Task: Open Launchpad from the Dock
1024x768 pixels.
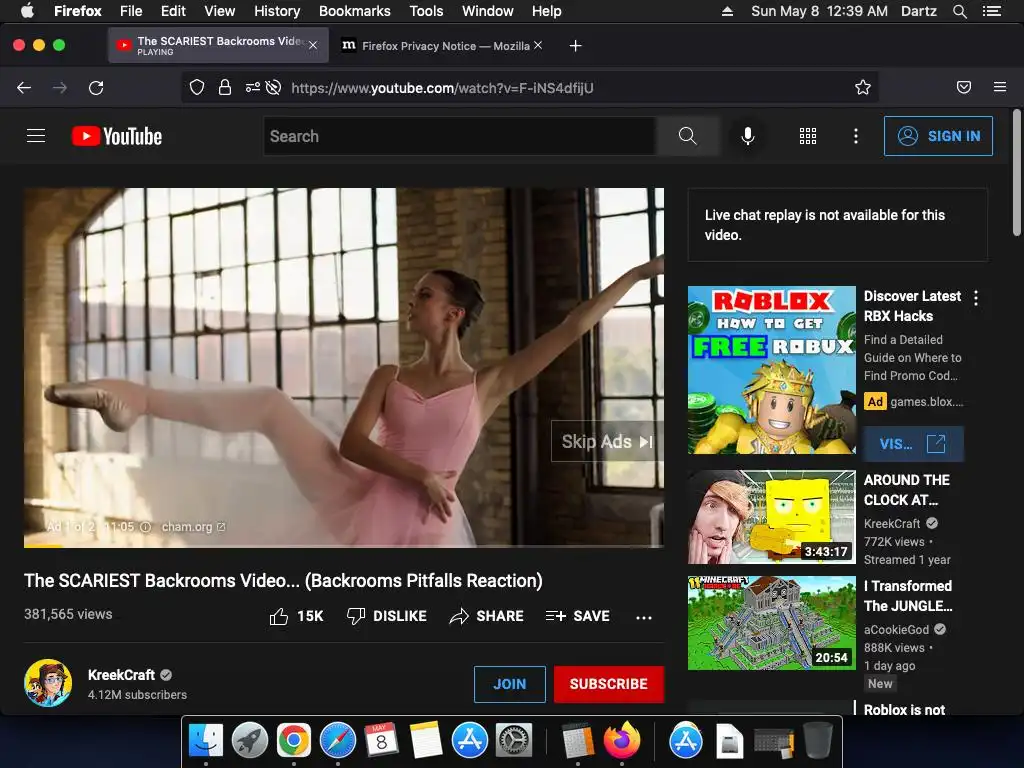Action: click(249, 741)
